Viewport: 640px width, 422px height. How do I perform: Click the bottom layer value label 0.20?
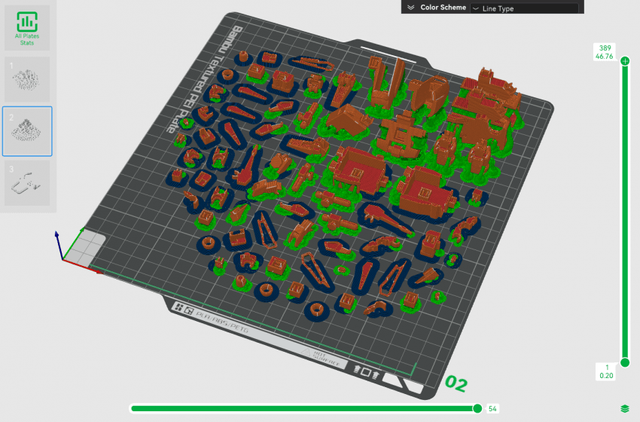[604, 376]
